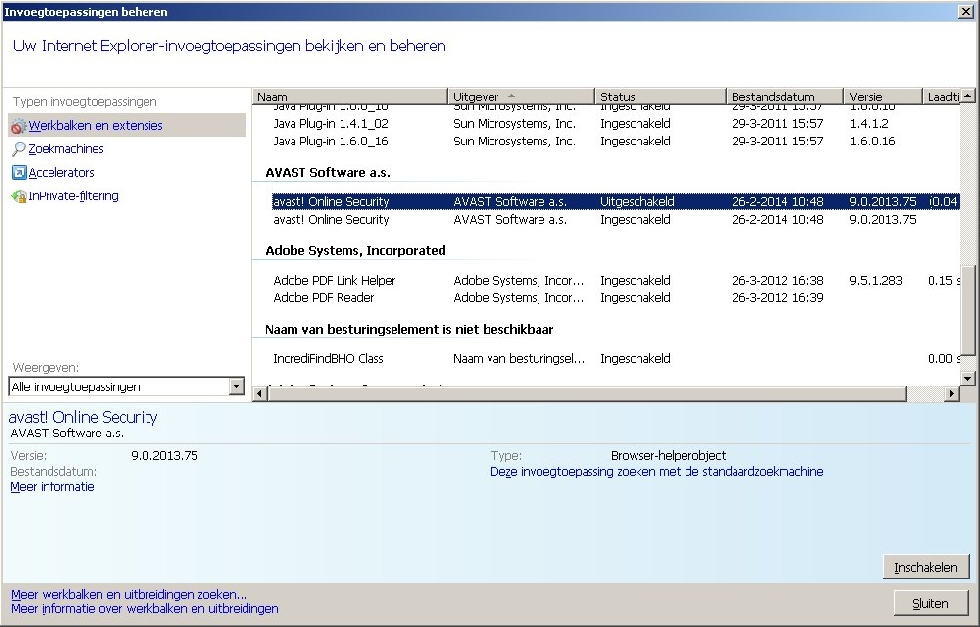Sort list by Versie column header
980x627 pixels.
[x=883, y=97]
